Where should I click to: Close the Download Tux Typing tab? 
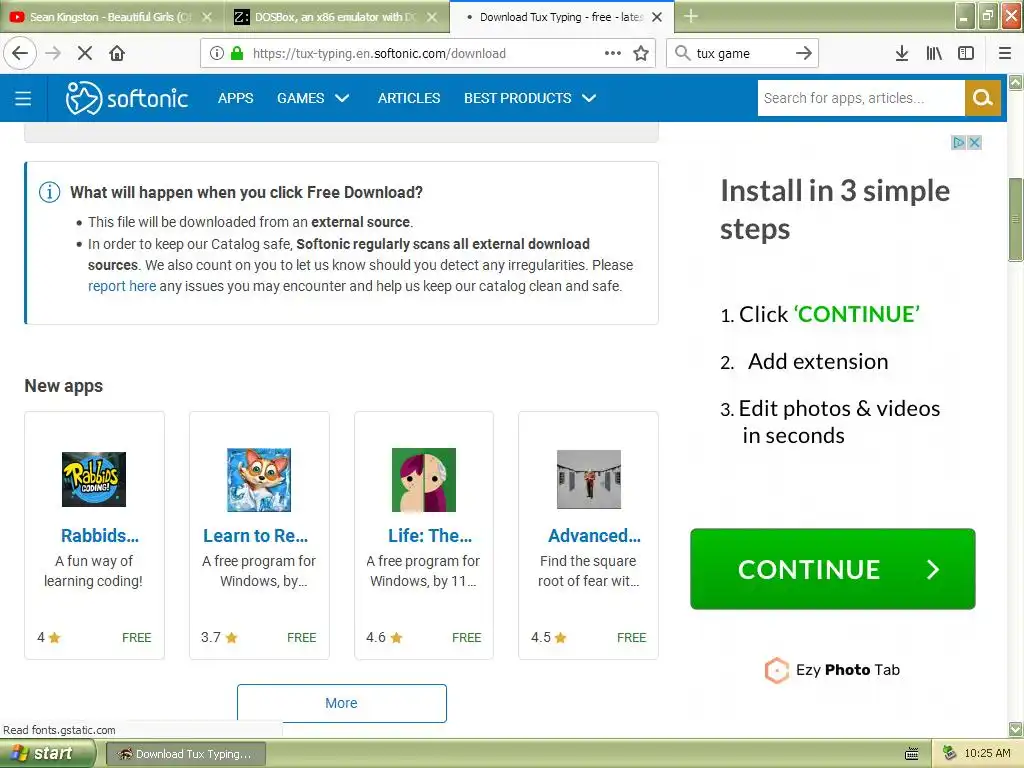(657, 17)
